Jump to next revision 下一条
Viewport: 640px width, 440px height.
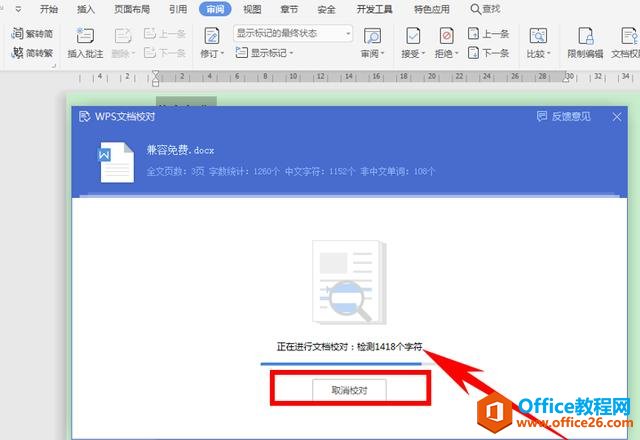point(489,53)
